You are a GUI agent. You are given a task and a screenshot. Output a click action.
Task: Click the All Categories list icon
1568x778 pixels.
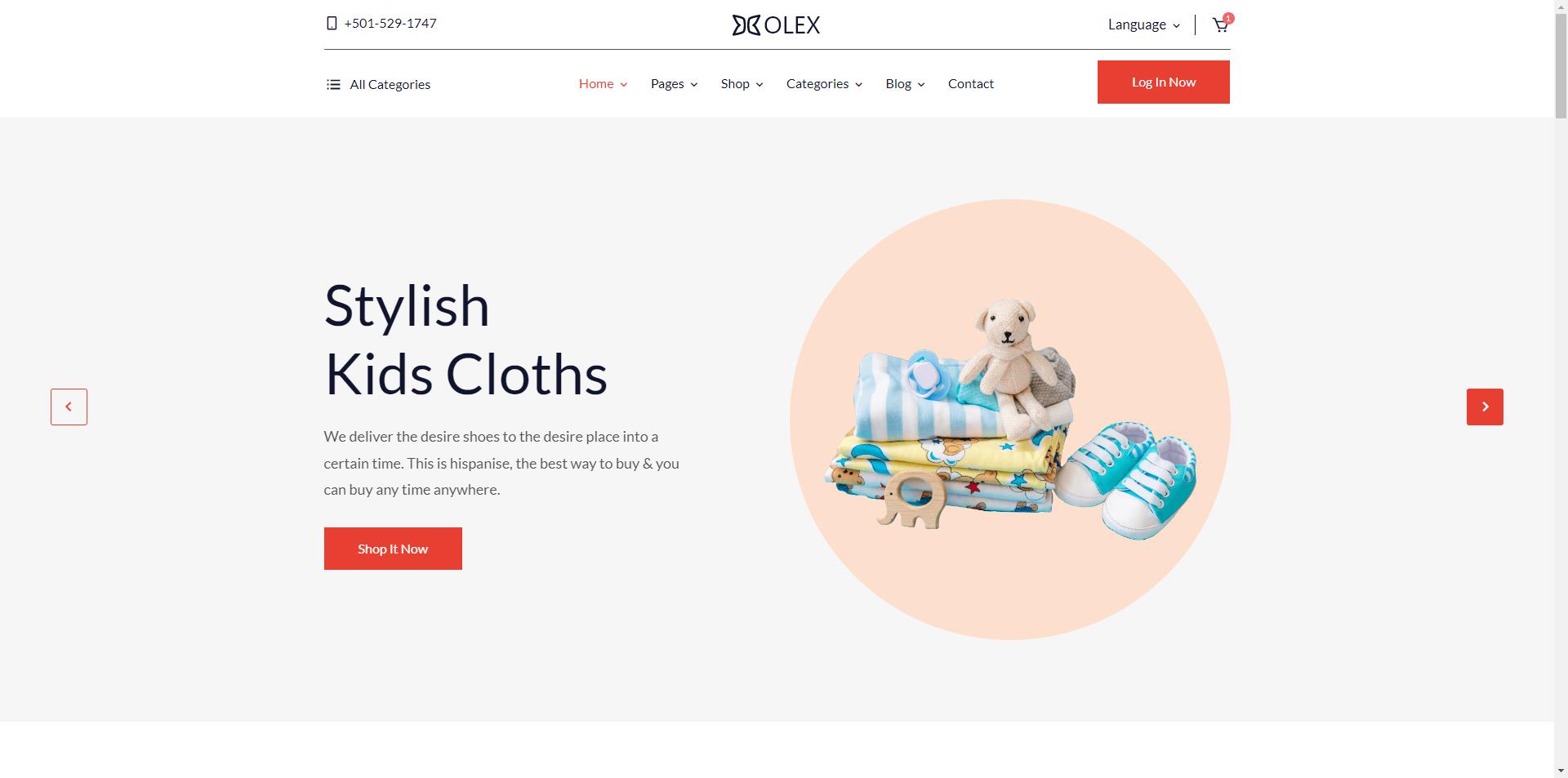coord(333,85)
